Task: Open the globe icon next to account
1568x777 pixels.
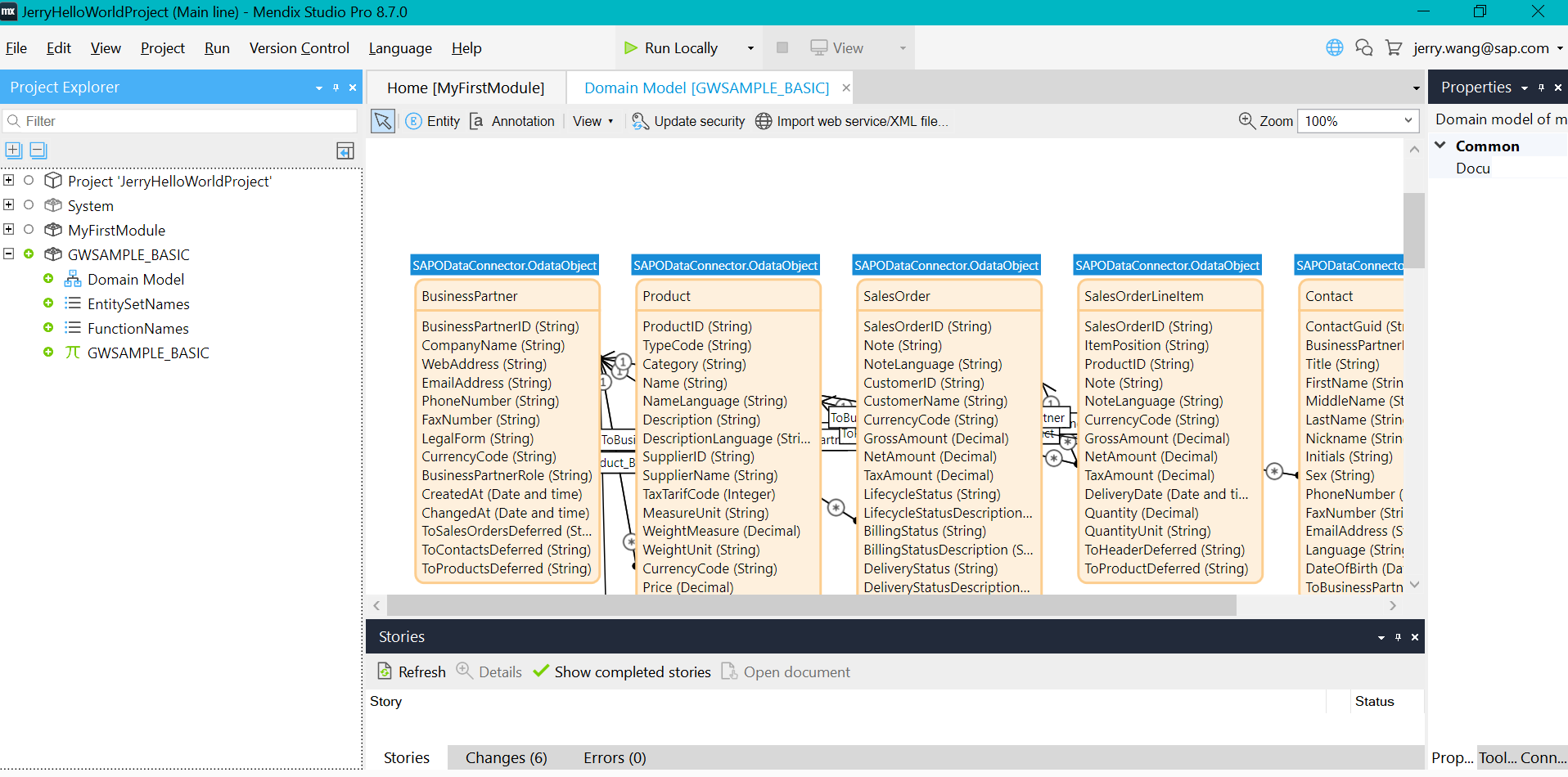Action: pos(1334,47)
